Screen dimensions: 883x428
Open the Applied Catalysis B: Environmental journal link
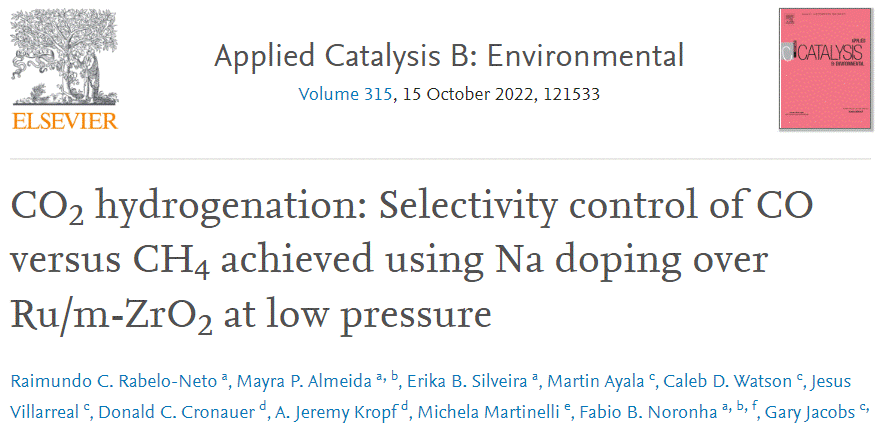pyautogui.click(x=449, y=56)
